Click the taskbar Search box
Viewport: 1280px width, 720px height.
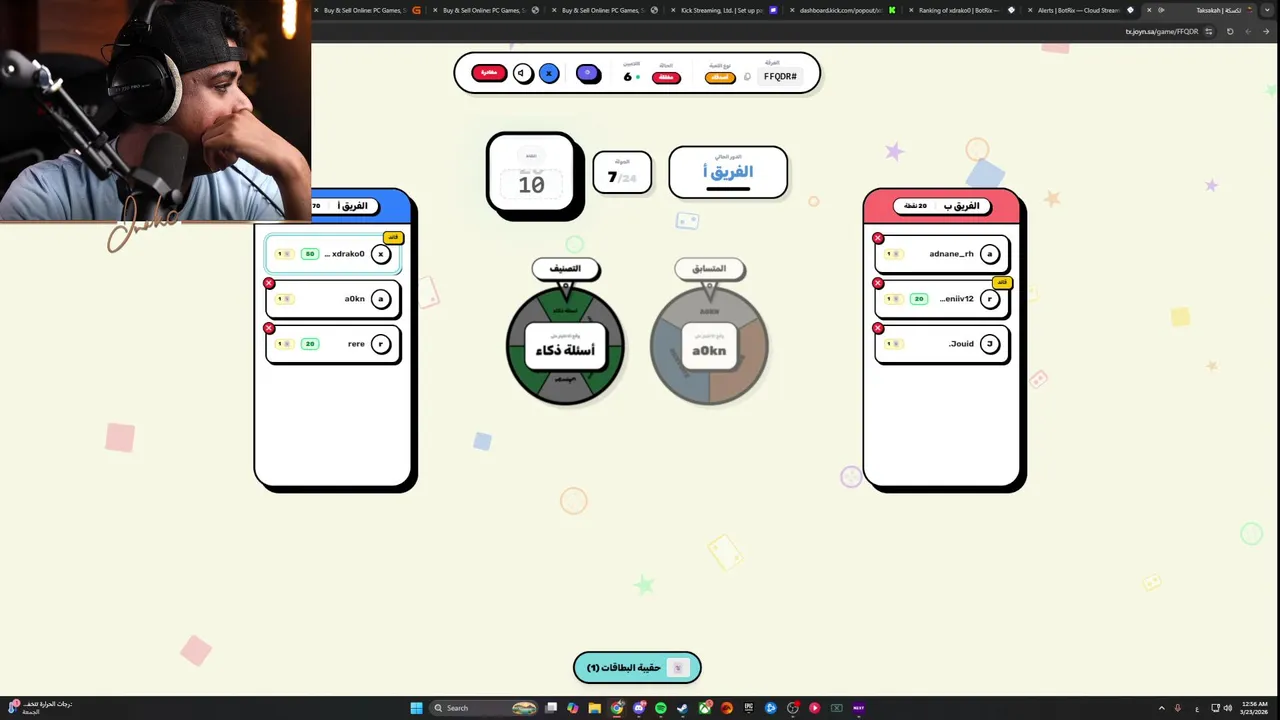tap(485, 708)
